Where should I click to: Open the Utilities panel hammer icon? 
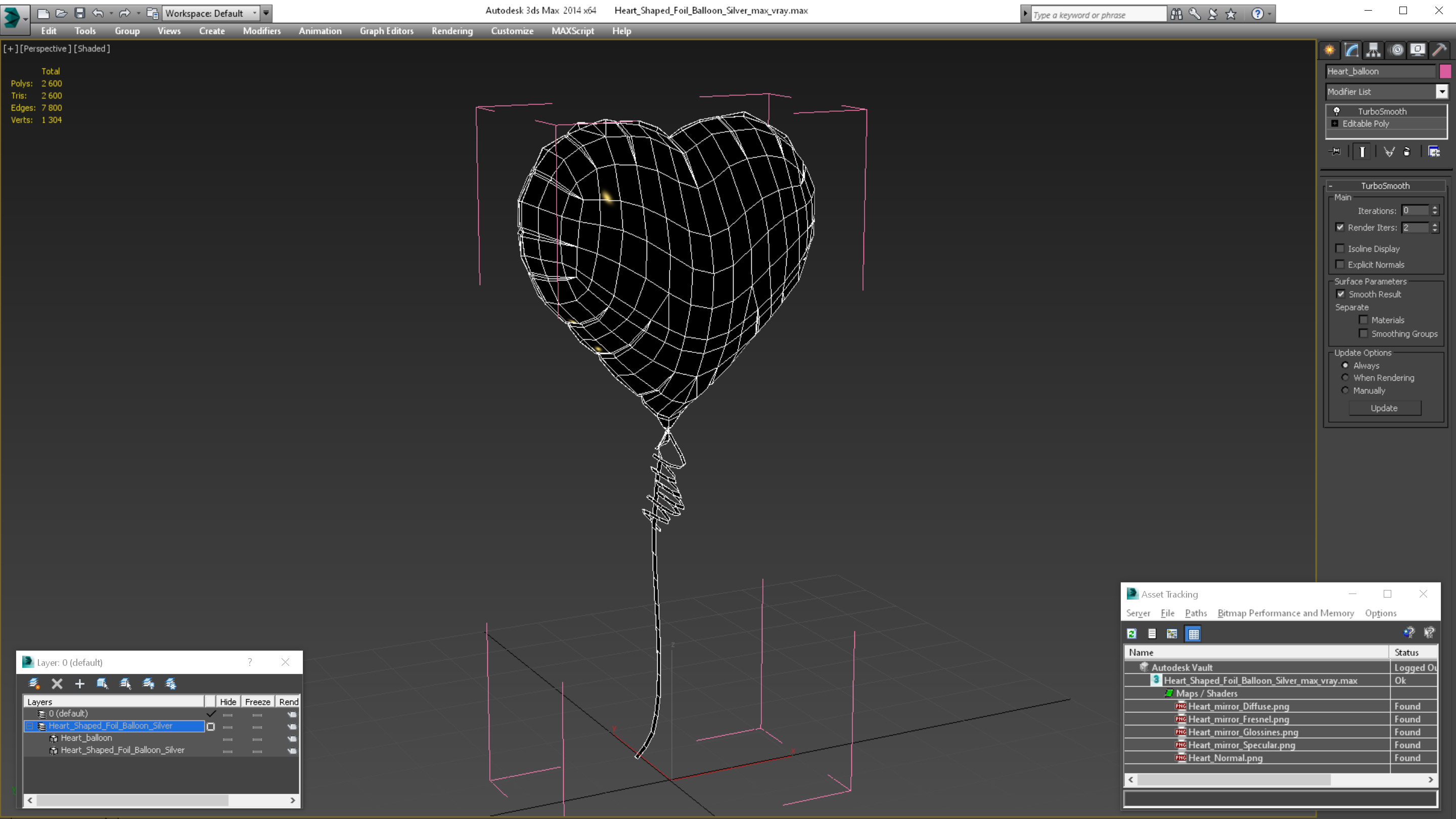coord(1439,51)
